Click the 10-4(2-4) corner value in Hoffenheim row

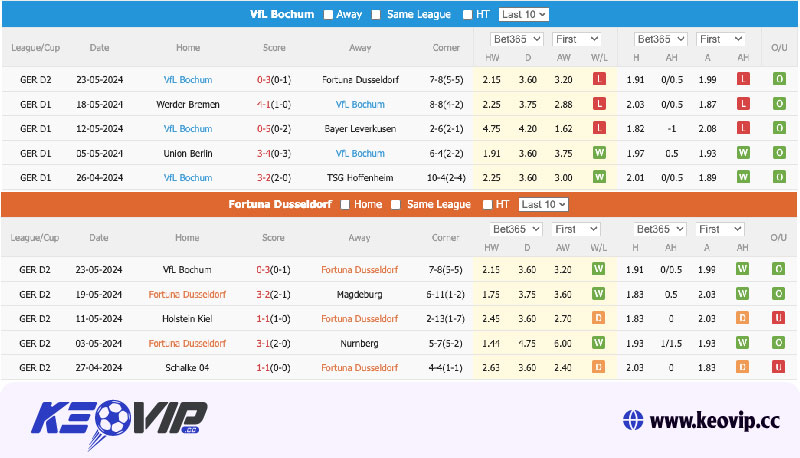[446, 178]
